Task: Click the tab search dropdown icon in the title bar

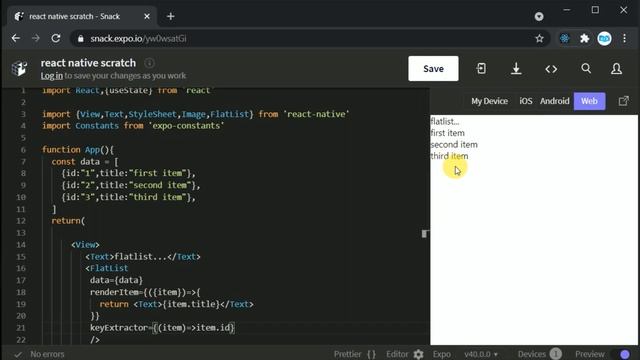Action: (x=539, y=16)
